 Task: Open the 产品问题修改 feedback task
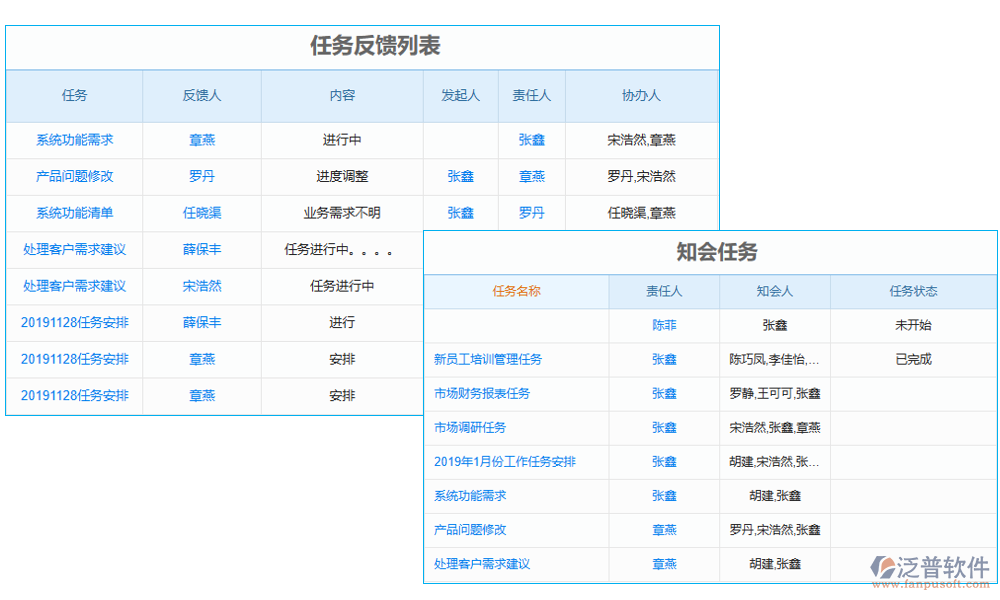(74, 176)
